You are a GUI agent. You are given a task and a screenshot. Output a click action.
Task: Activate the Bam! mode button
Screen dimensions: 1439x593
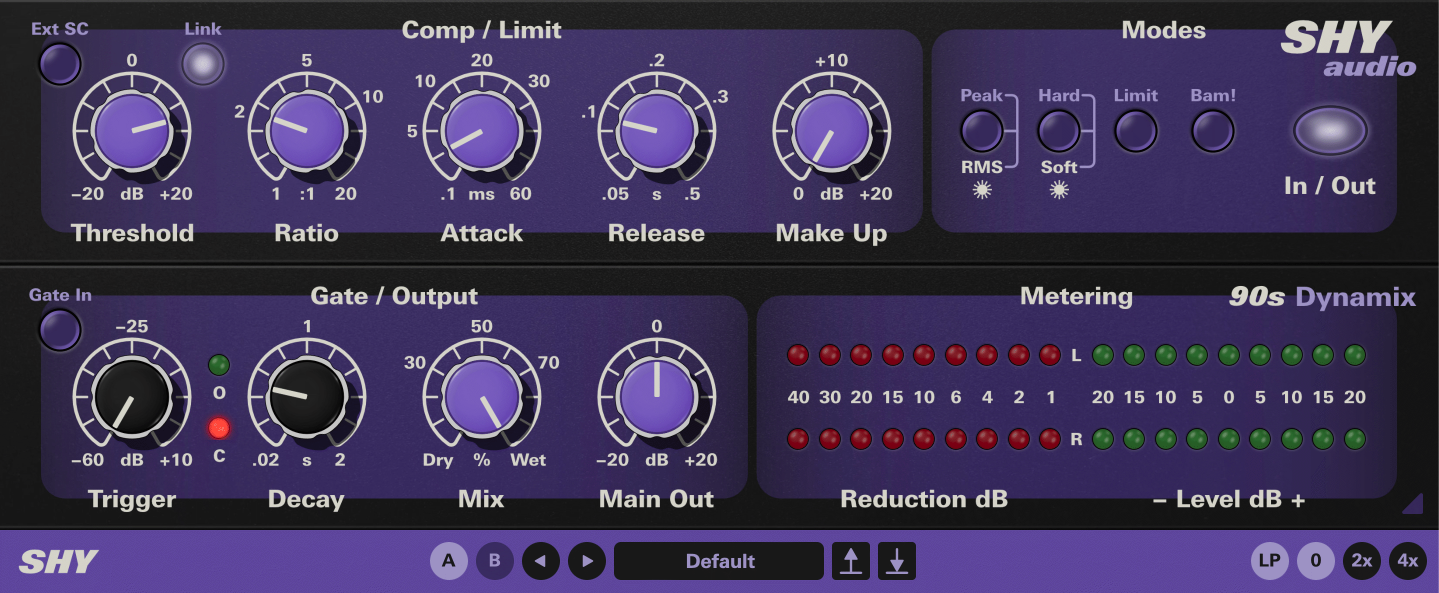coord(1213,131)
